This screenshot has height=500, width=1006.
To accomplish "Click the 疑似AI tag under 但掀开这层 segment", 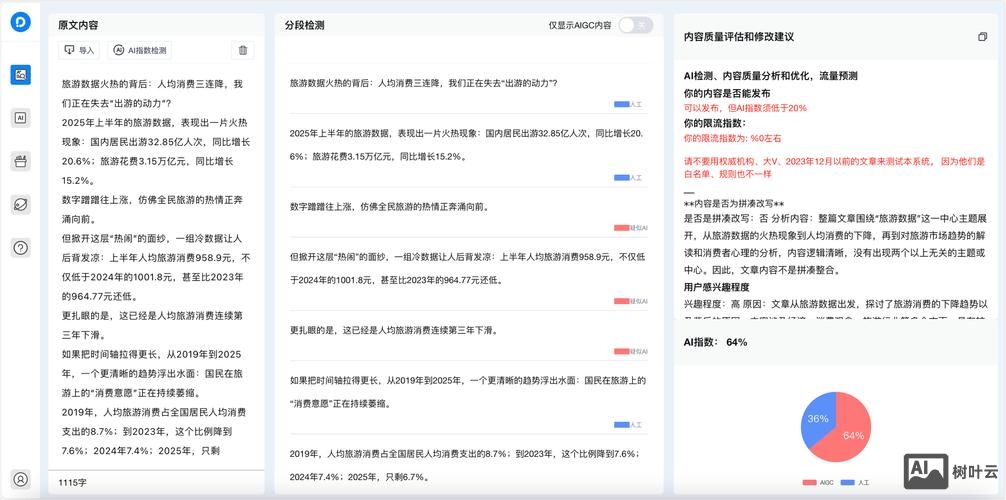I will click(x=631, y=301).
